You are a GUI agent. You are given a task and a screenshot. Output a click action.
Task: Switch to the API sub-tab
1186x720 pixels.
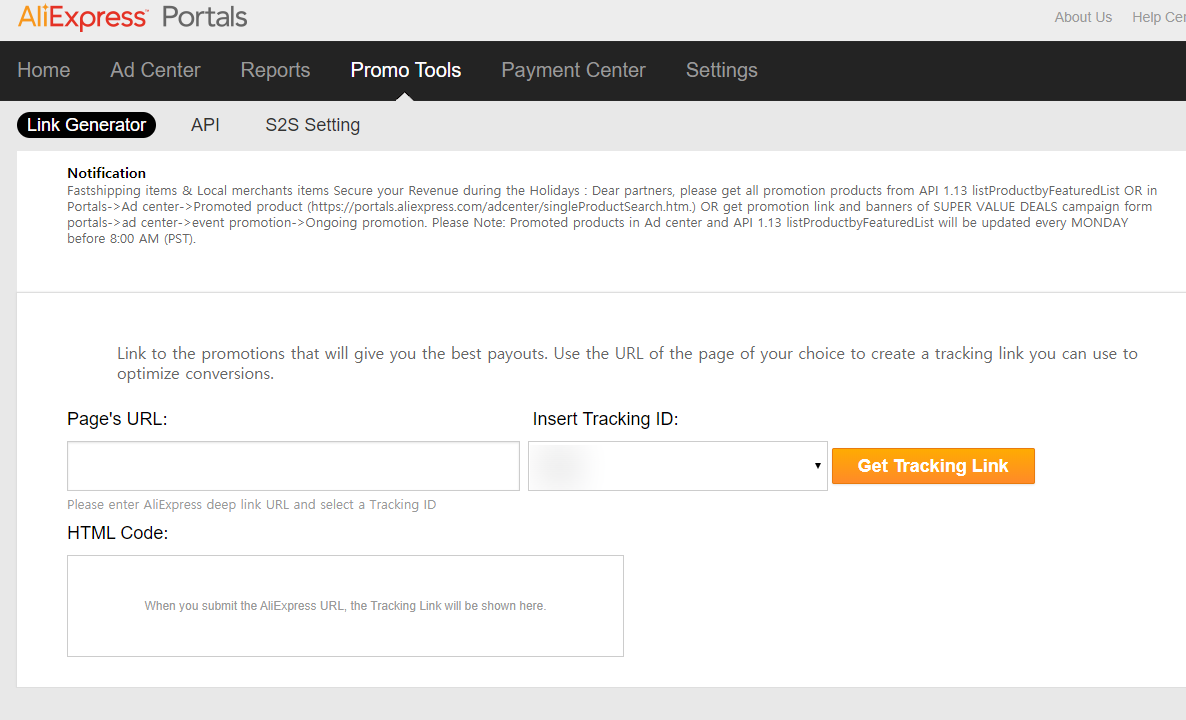click(205, 125)
